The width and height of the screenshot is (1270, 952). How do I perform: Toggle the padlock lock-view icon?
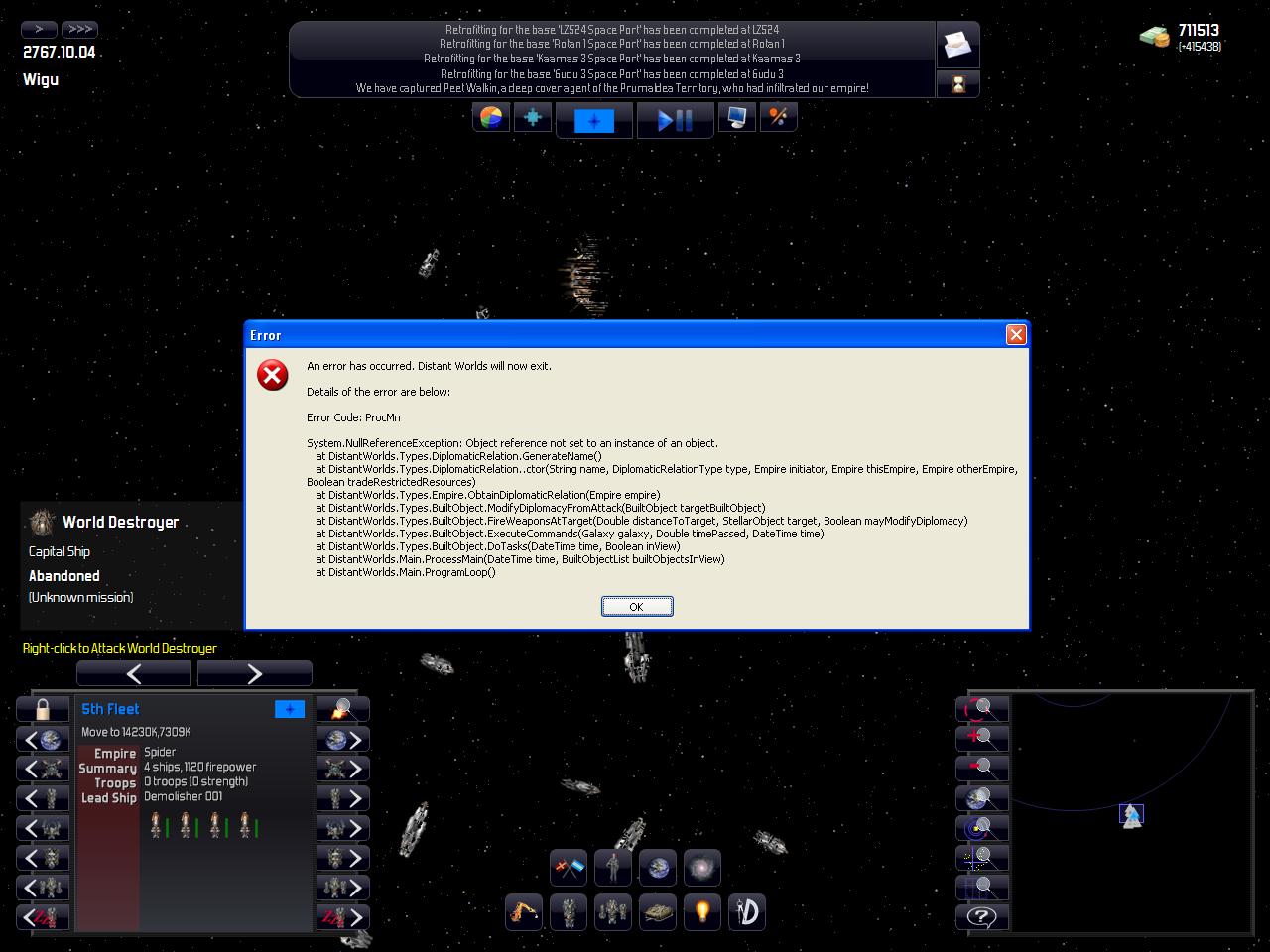tap(43, 709)
